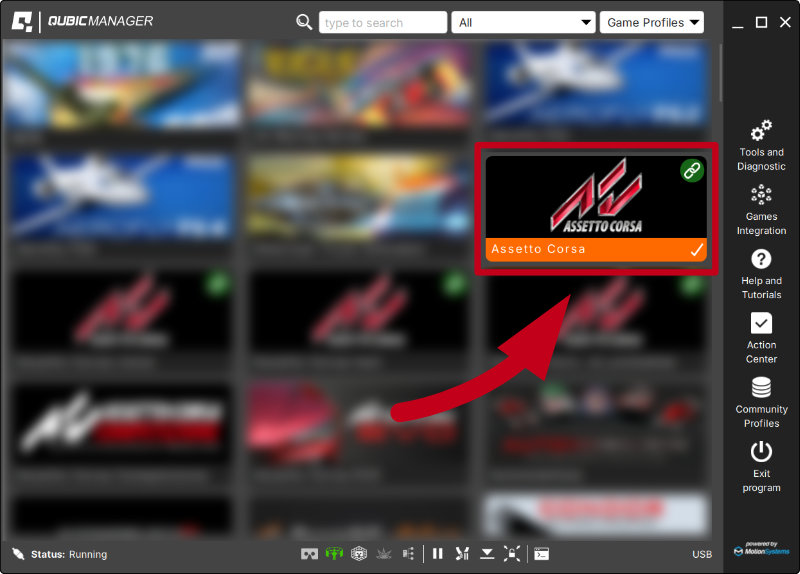
Task: Expand the All filter dropdown
Action: click(523, 22)
